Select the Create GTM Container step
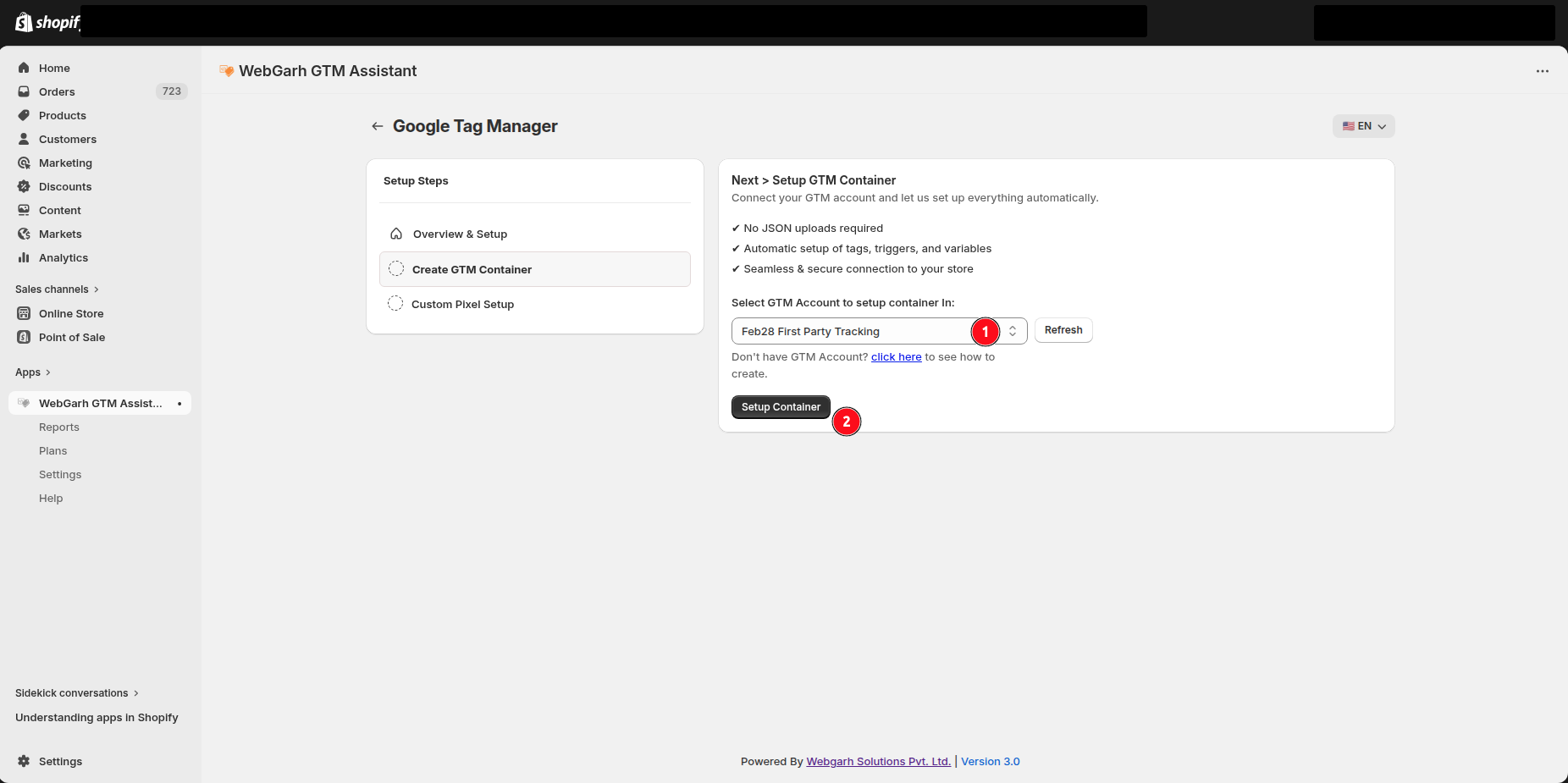 (535, 269)
